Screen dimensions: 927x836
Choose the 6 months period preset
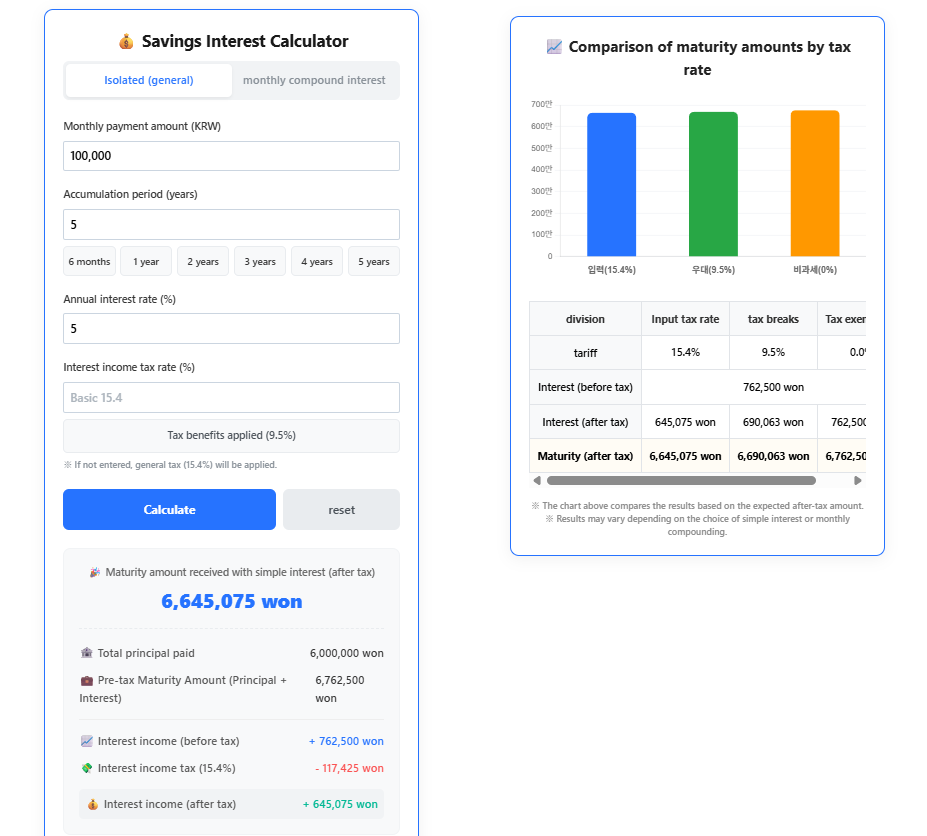[90, 261]
